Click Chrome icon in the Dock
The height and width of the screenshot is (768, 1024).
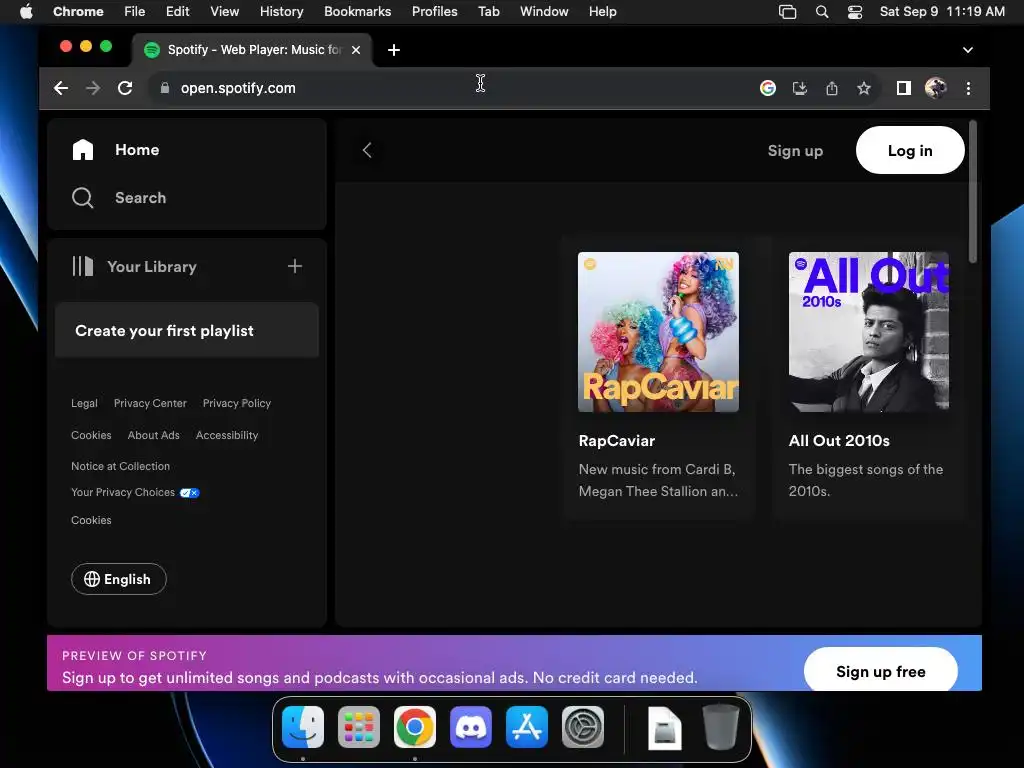click(x=415, y=727)
